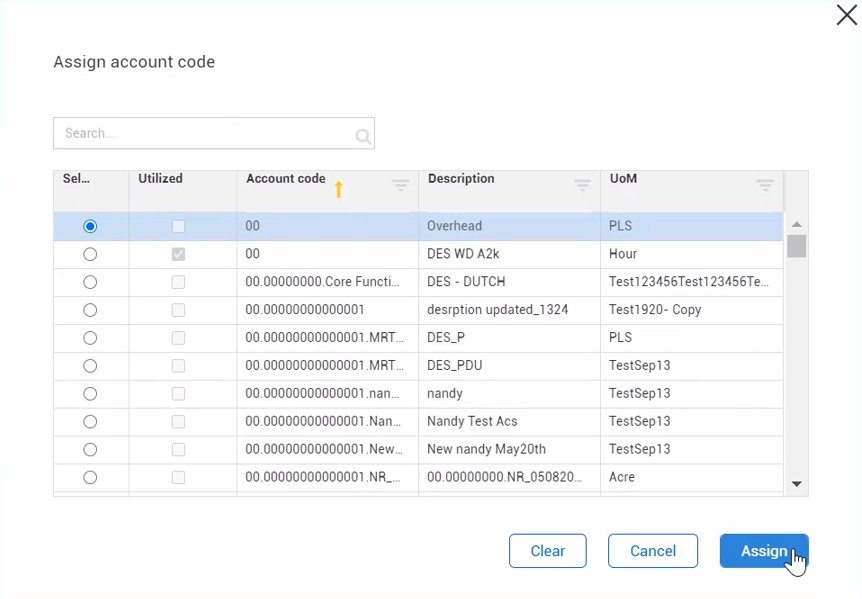Open Description column filter icon
The height and width of the screenshot is (599, 862).
(x=582, y=185)
